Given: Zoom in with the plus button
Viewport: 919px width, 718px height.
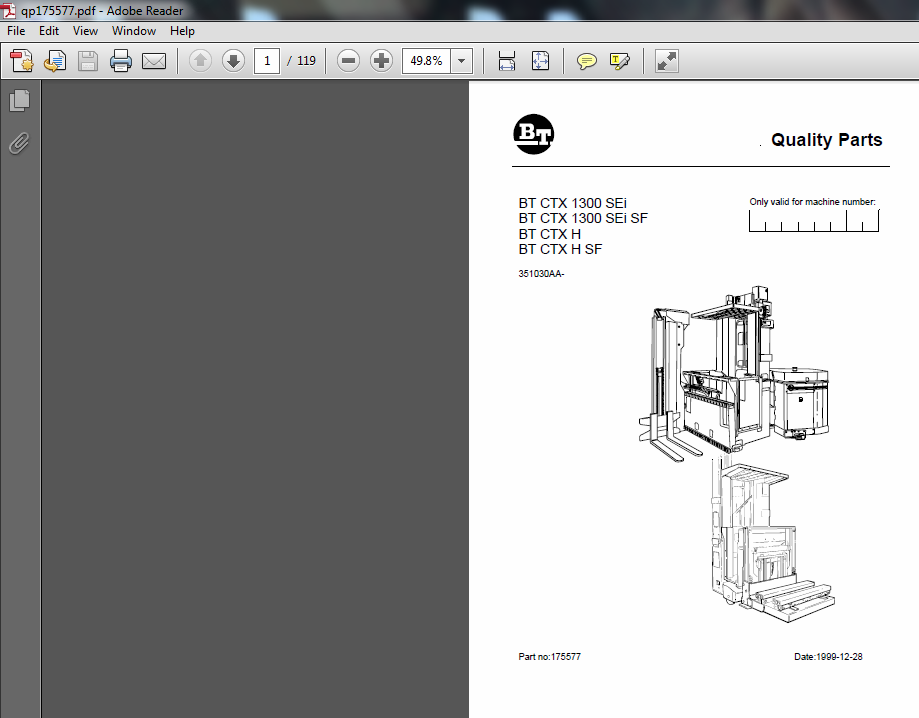Looking at the screenshot, I should click(x=381, y=61).
